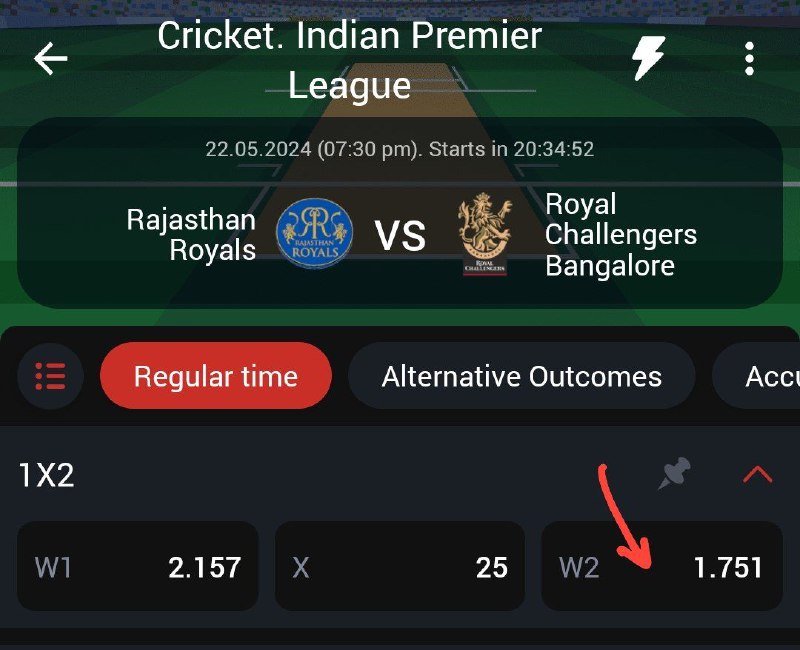Open the three-dot overflow menu
The height and width of the screenshot is (650, 800).
749,59
